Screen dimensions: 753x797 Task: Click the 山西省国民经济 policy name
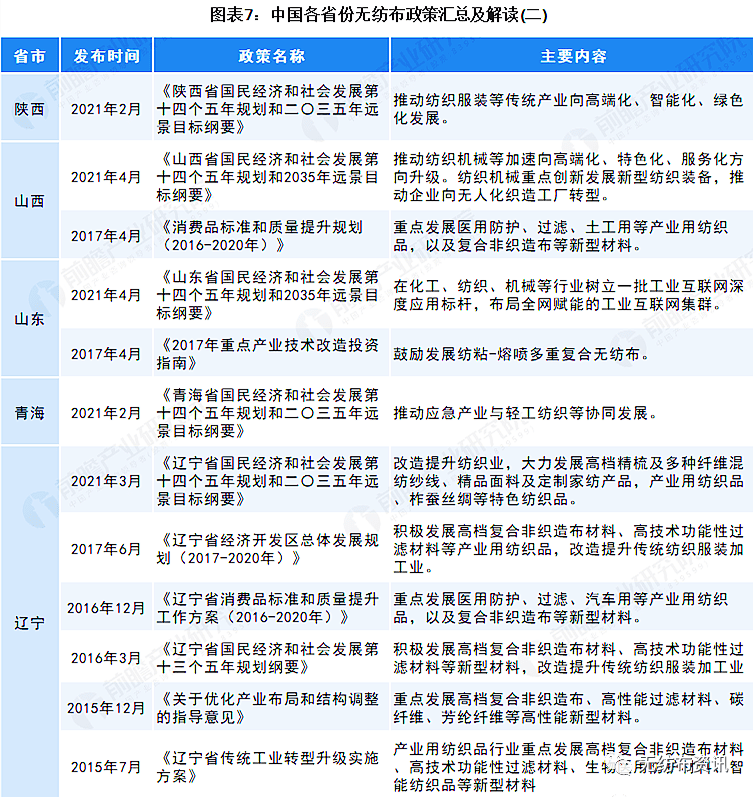pyautogui.click(x=267, y=177)
